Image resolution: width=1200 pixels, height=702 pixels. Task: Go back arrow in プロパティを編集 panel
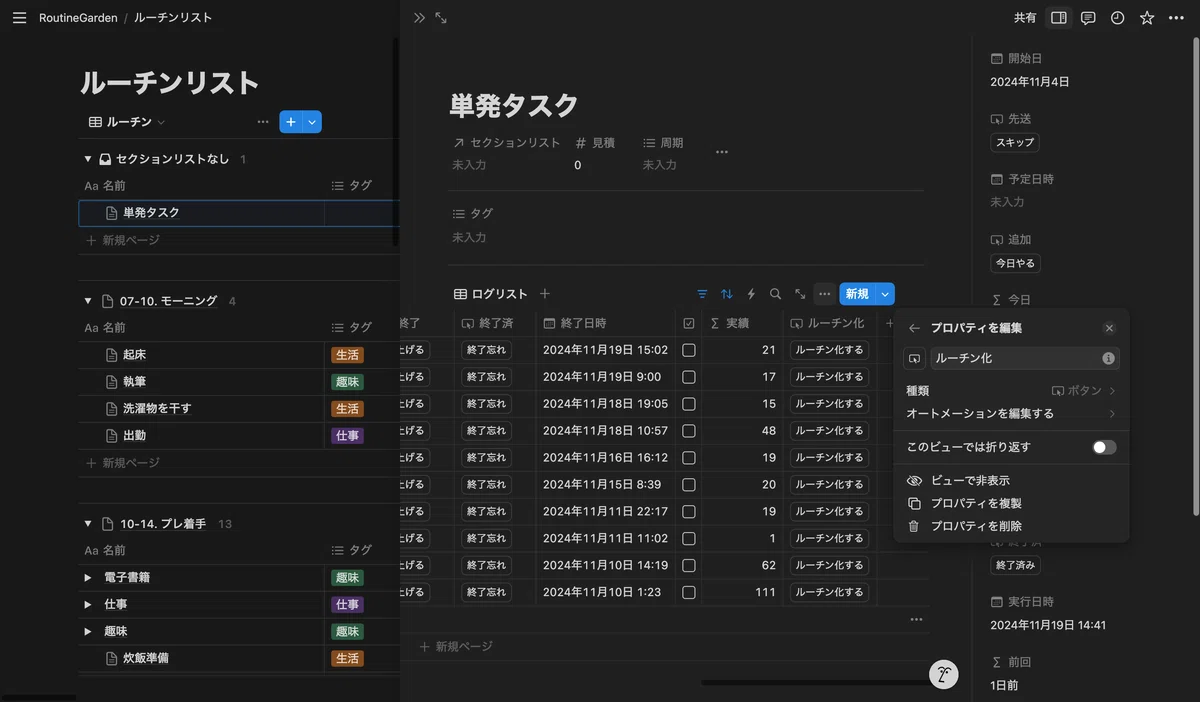click(x=914, y=328)
